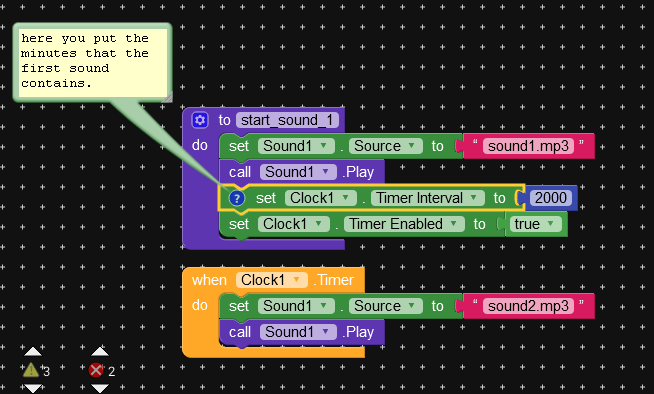
Task: Go to previous error using up arrow
Action: tap(100, 352)
